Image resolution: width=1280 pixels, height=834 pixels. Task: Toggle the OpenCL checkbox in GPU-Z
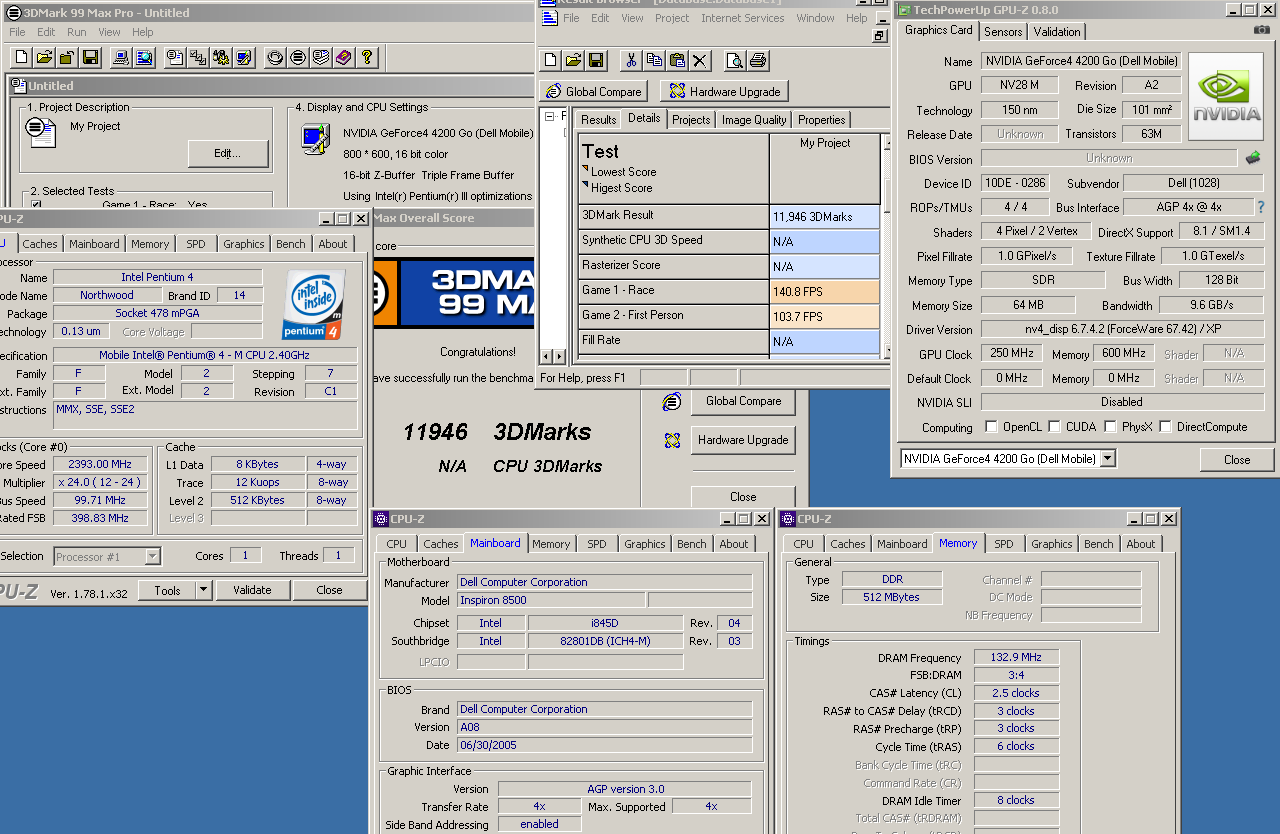coord(991,427)
